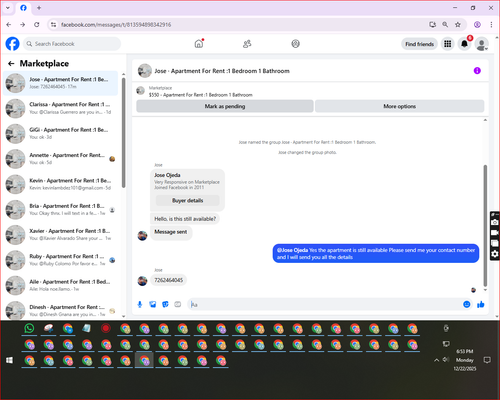Image resolution: width=500 pixels, height=400 pixels.
Task: Open the Jose apartment conversation
Action: click(61, 83)
